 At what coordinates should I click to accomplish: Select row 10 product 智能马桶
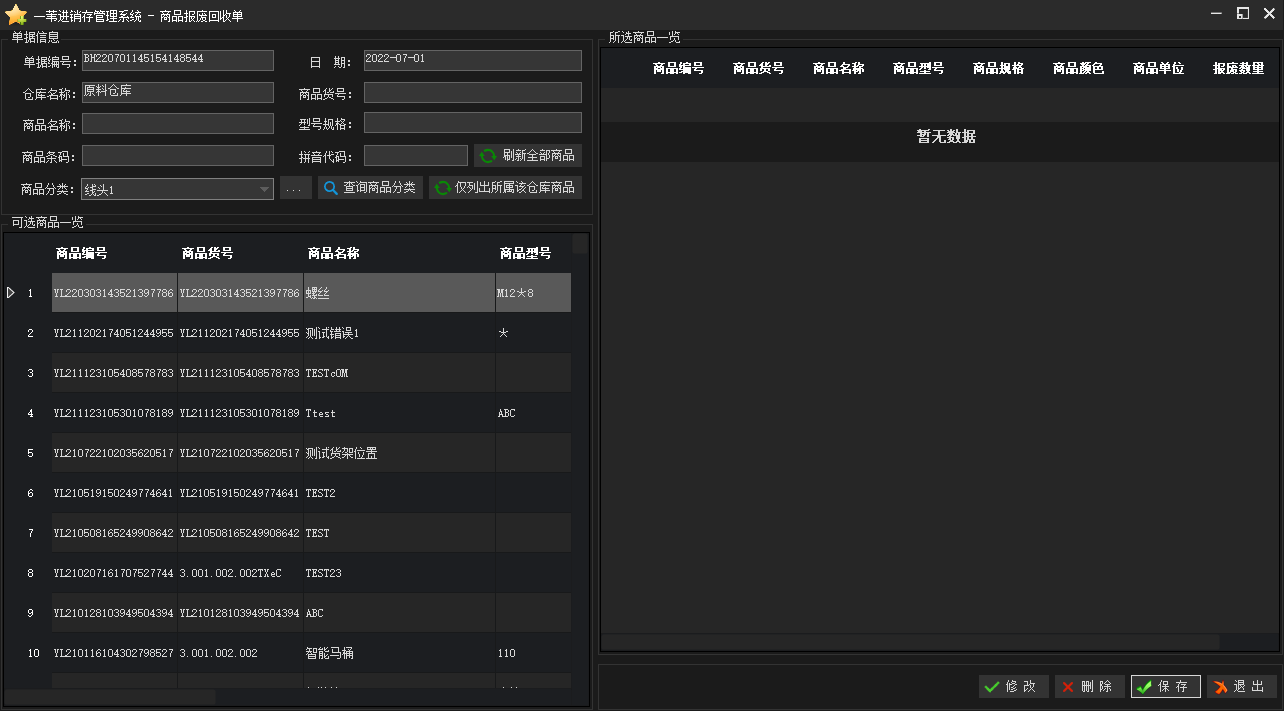[x=330, y=653]
